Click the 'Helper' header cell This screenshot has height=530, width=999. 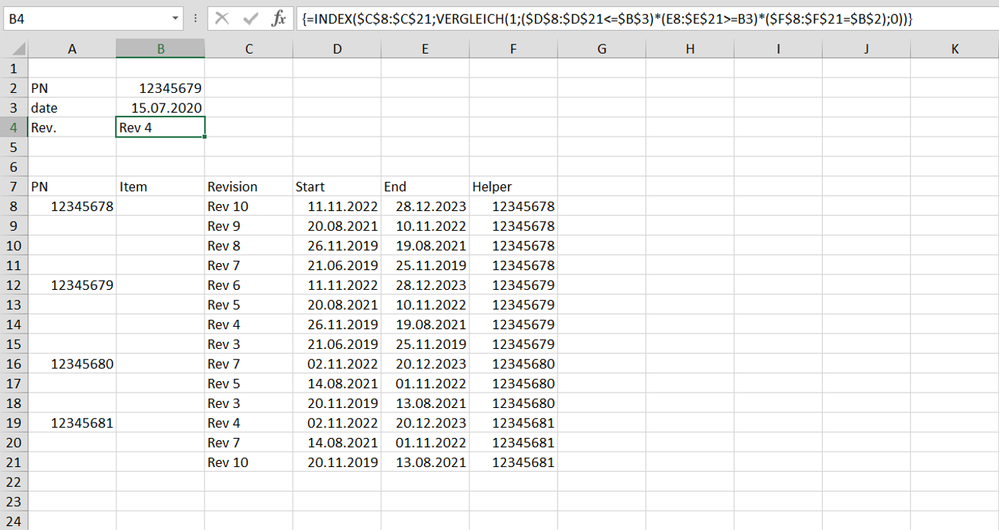(x=513, y=187)
